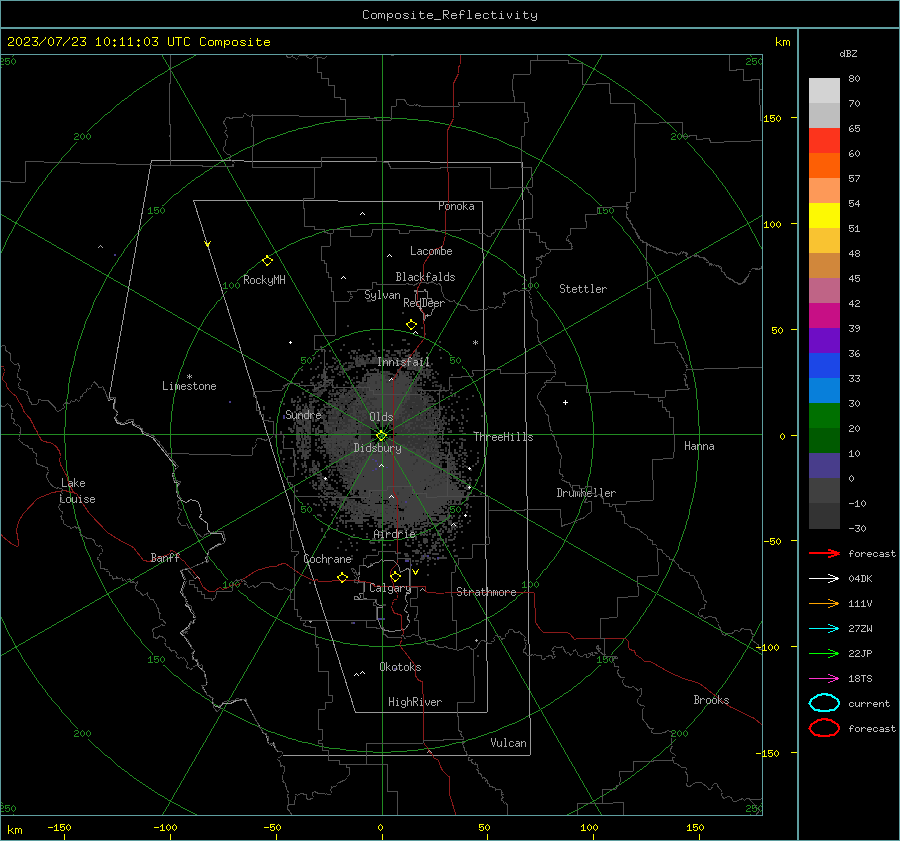Viewport: 900px width, 841px height.
Task: Click the Hanna town label
Action: click(x=699, y=446)
